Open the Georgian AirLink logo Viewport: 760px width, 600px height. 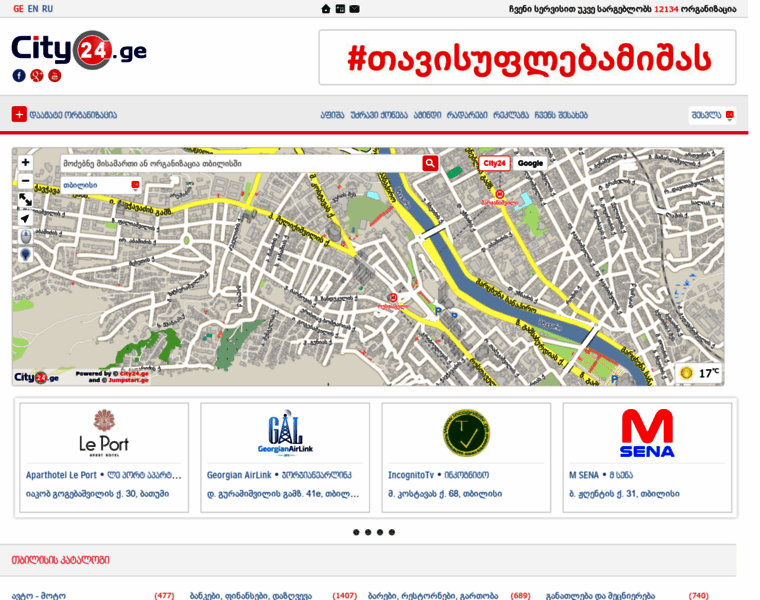click(285, 433)
